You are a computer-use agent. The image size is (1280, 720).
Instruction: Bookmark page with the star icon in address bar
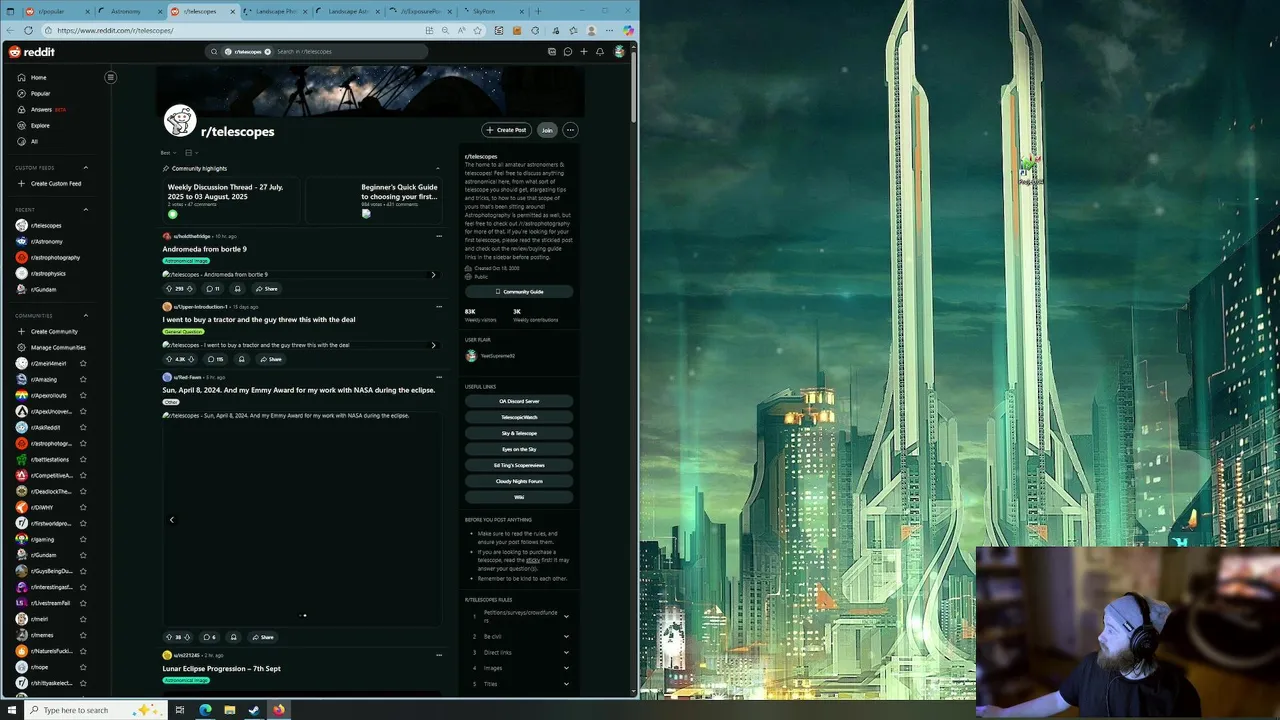(x=477, y=30)
